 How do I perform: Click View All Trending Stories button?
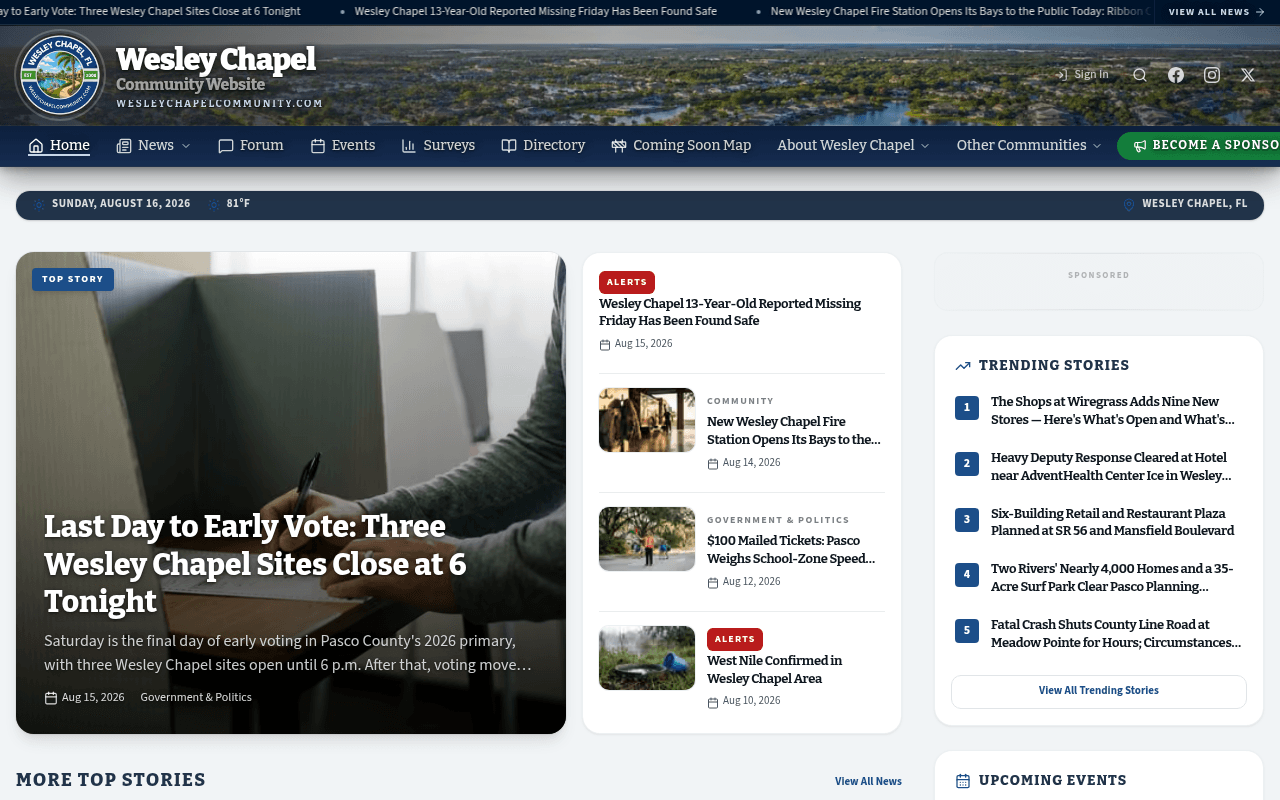click(x=1099, y=691)
